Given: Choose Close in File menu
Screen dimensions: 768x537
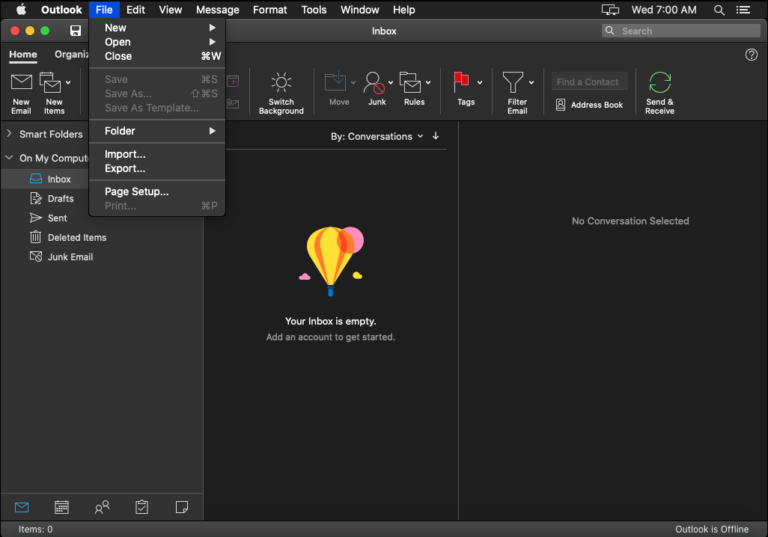Looking at the screenshot, I should [157, 56].
